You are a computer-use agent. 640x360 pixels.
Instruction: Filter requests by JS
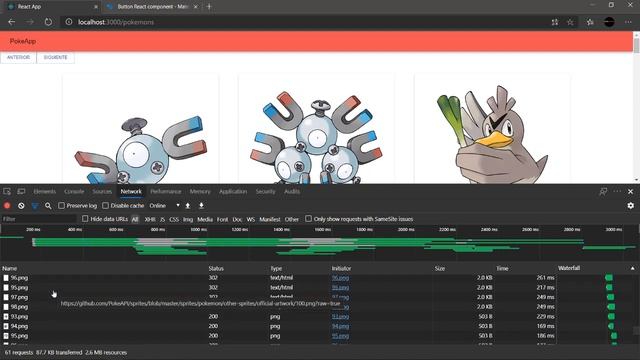click(x=162, y=219)
